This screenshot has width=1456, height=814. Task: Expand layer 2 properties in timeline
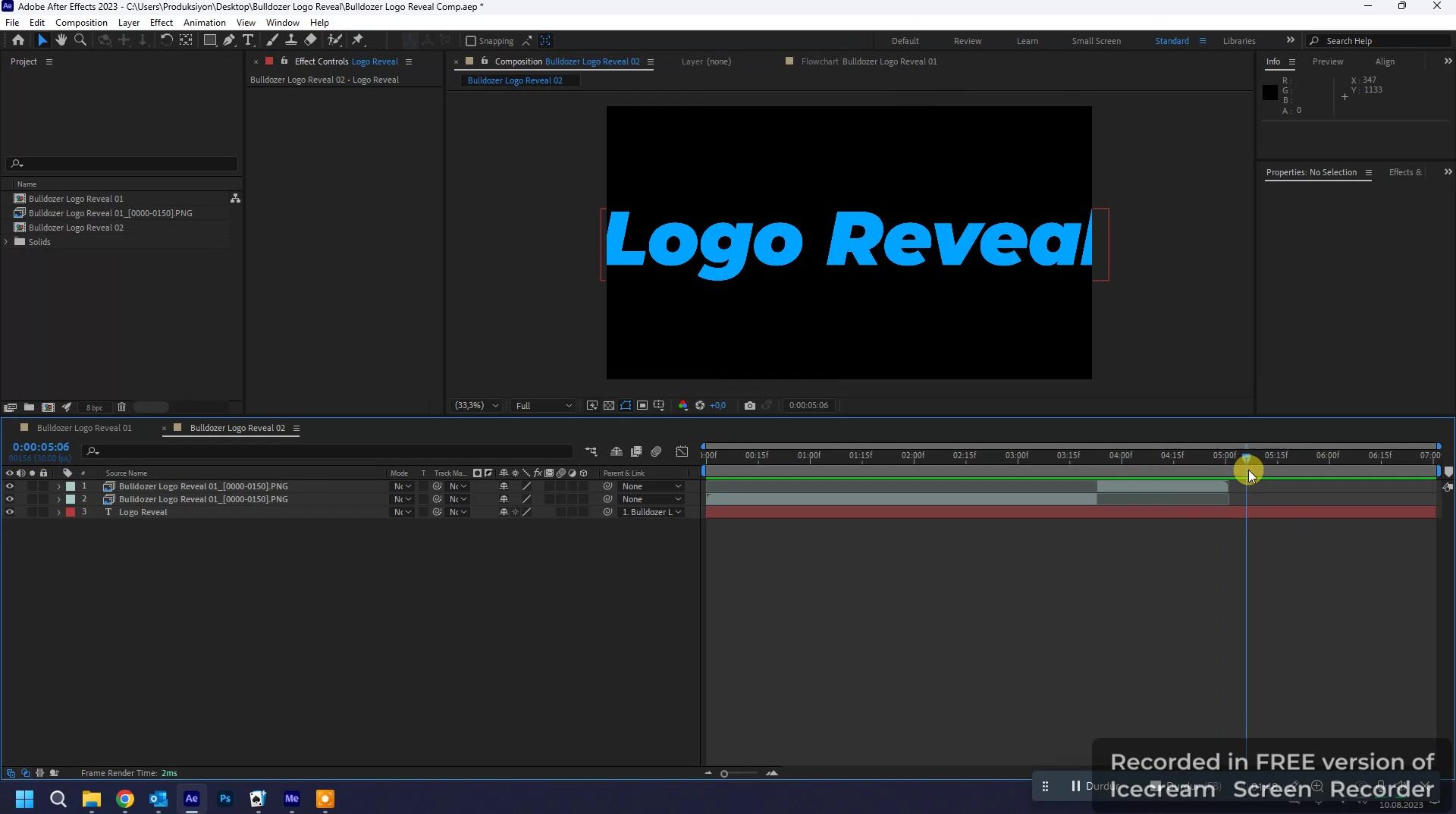[x=58, y=499]
